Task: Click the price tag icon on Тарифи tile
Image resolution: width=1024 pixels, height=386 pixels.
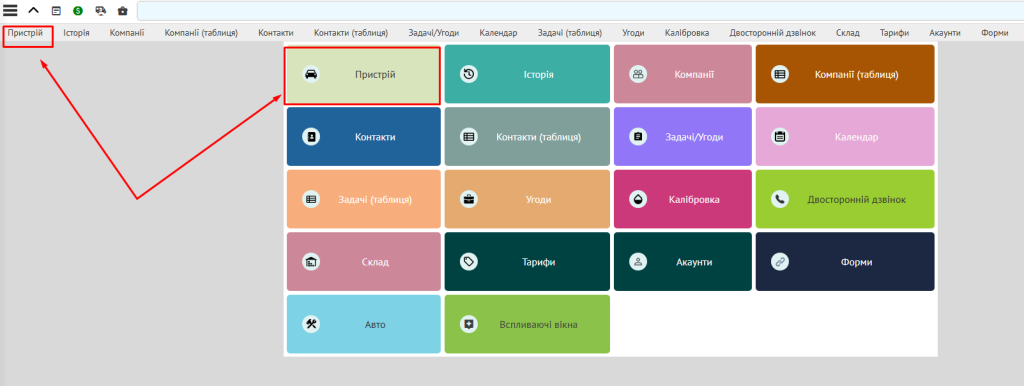Action: click(469, 262)
